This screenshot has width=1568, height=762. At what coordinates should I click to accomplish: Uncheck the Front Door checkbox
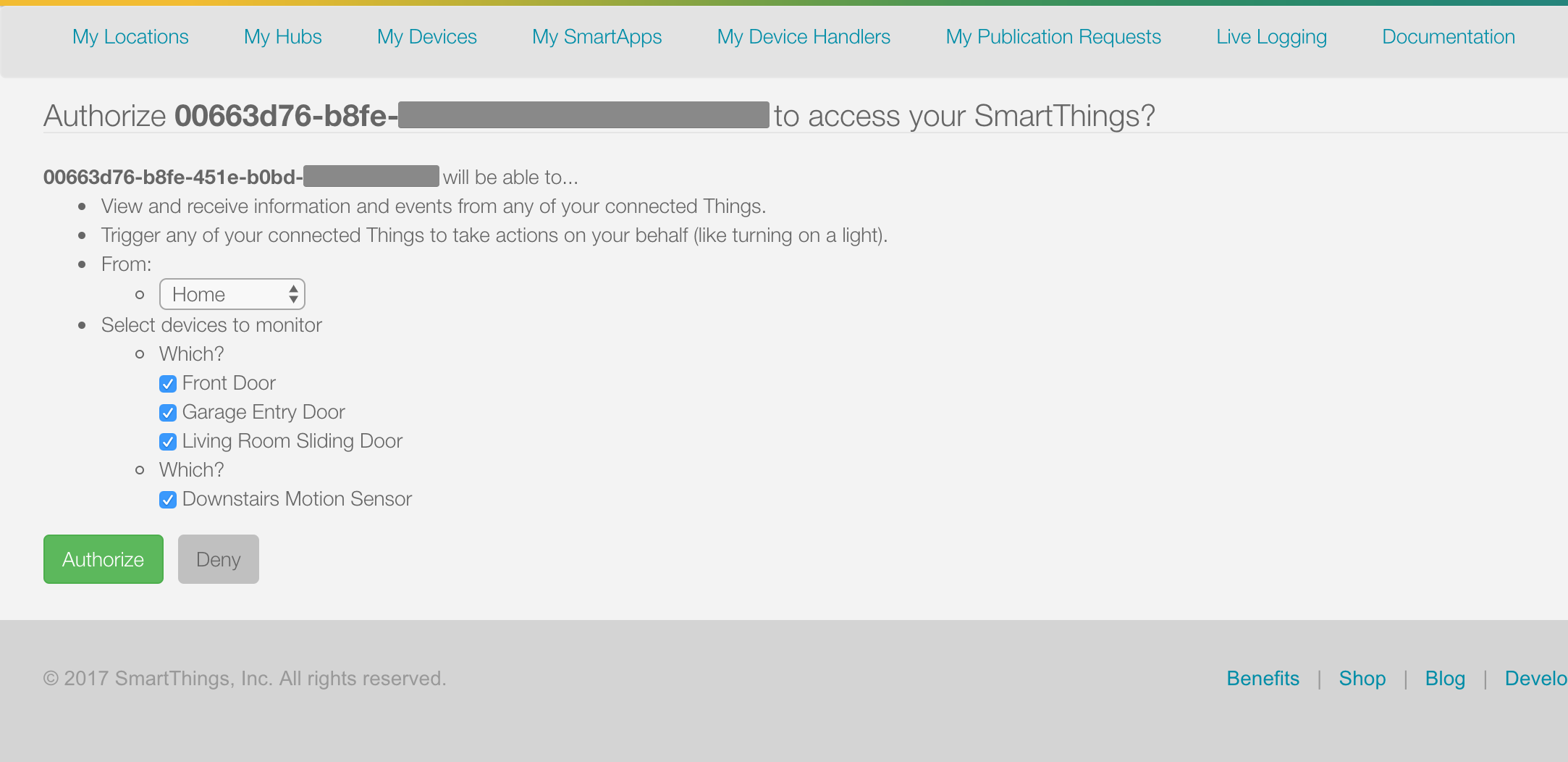(x=168, y=384)
